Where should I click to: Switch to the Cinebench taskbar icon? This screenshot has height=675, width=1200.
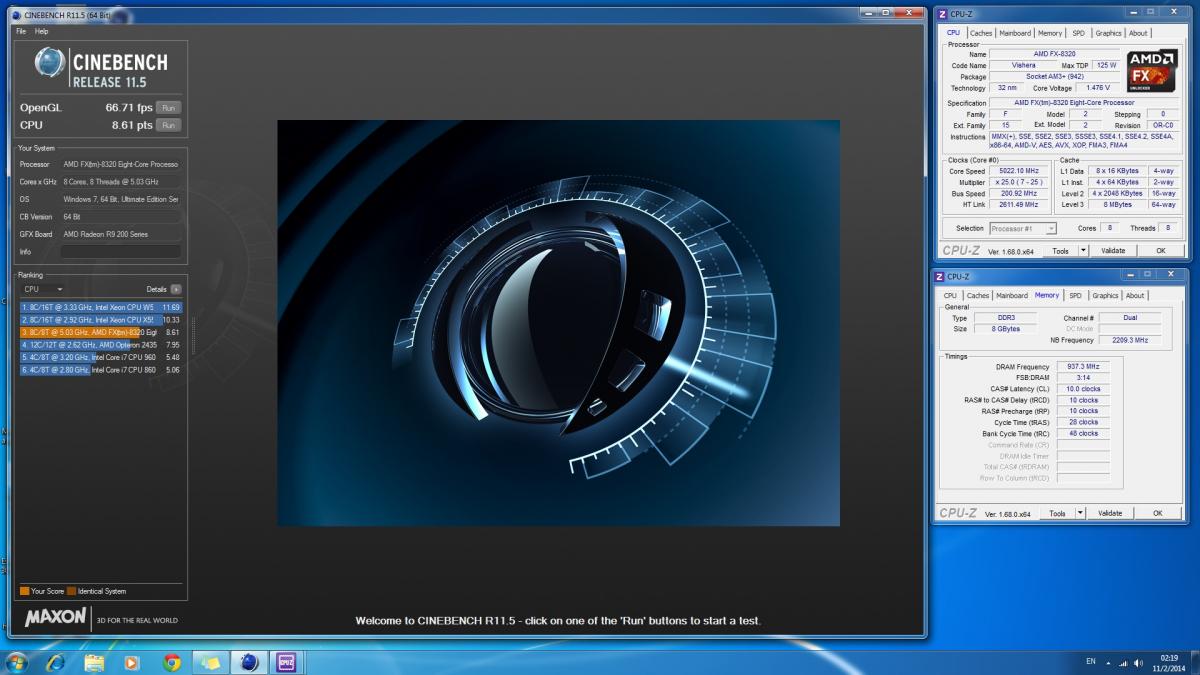pos(249,662)
